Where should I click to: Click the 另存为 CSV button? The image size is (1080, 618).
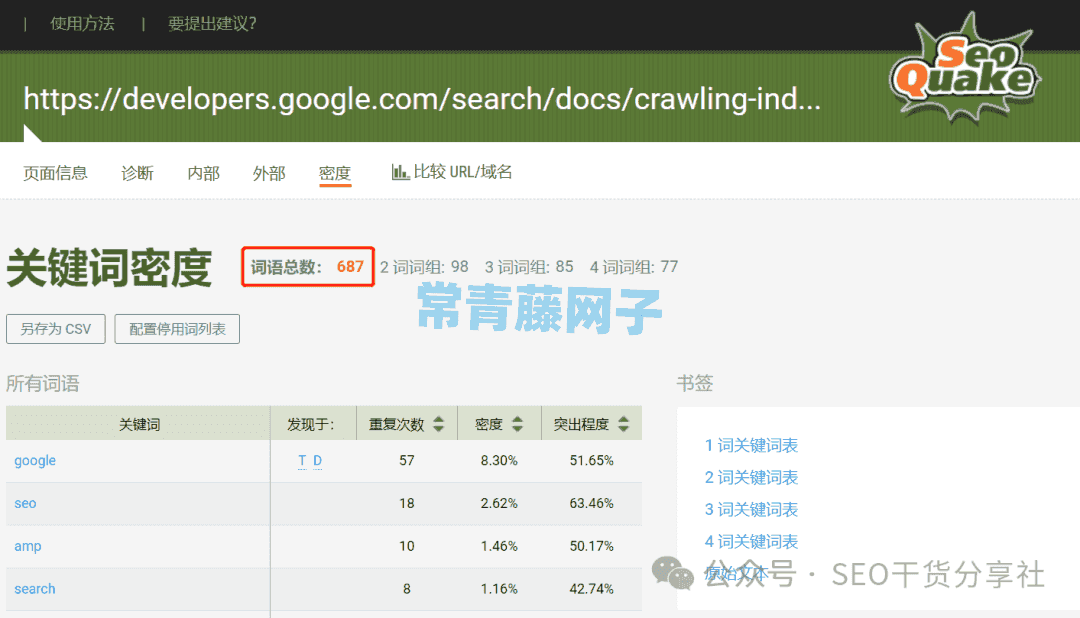(56, 329)
